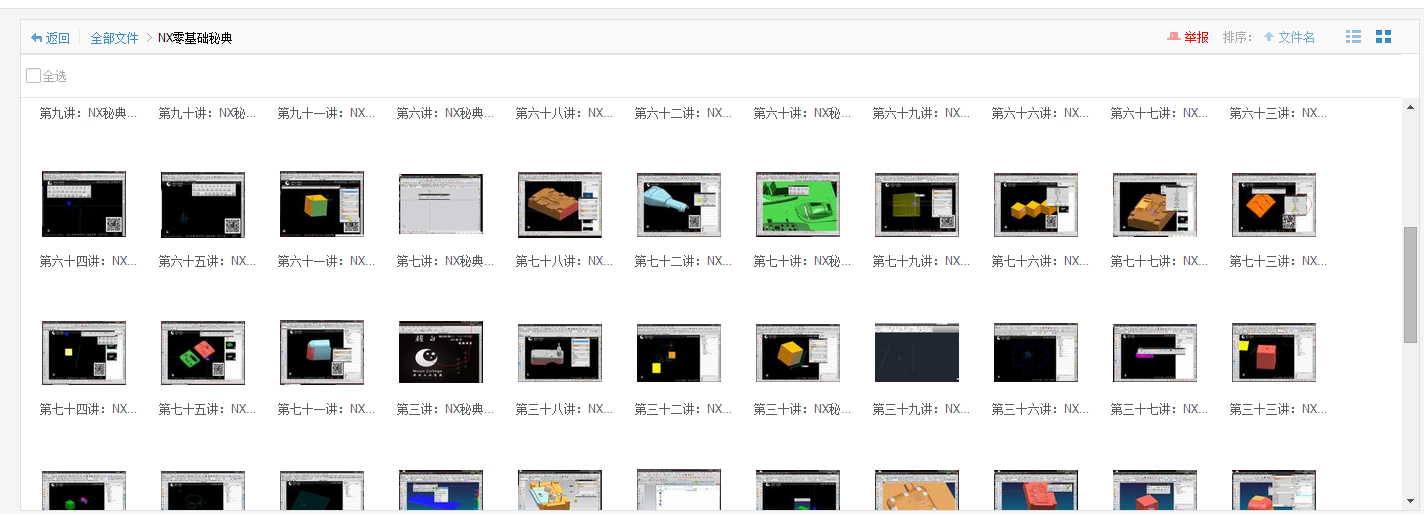Go to 全部文件 in breadcrumb
1424x514 pixels.
tap(114, 38)
